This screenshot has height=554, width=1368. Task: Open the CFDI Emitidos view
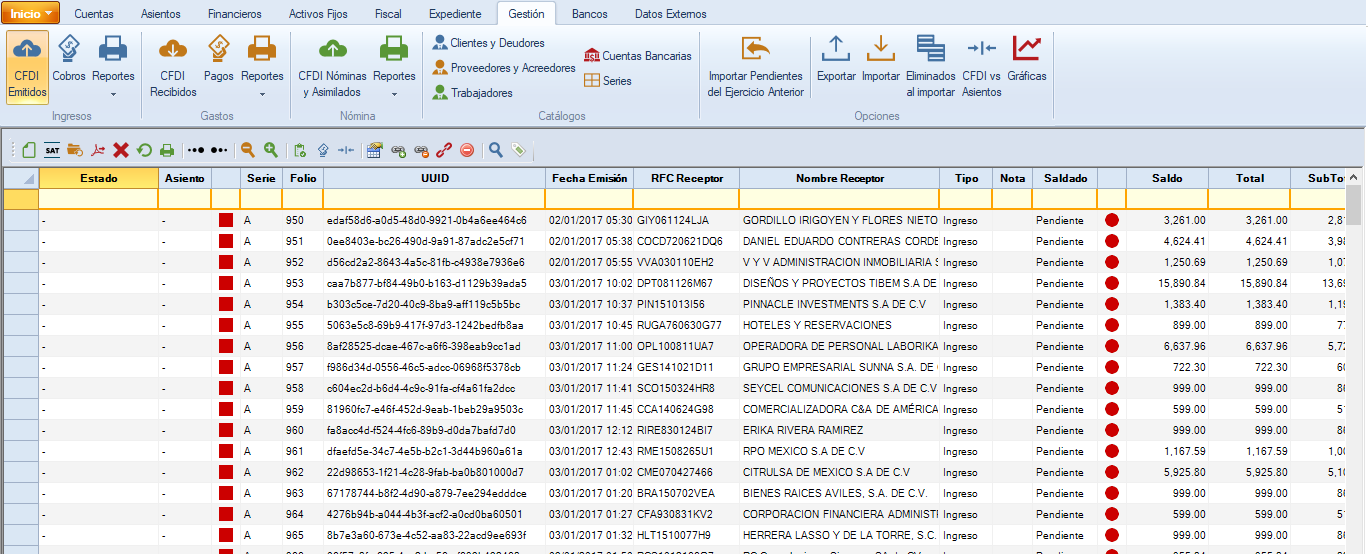pos(28,67)
